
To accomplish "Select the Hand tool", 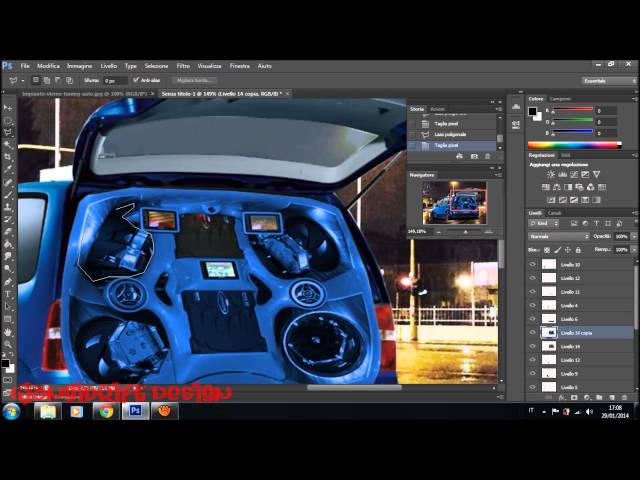I will click(8, 332).
